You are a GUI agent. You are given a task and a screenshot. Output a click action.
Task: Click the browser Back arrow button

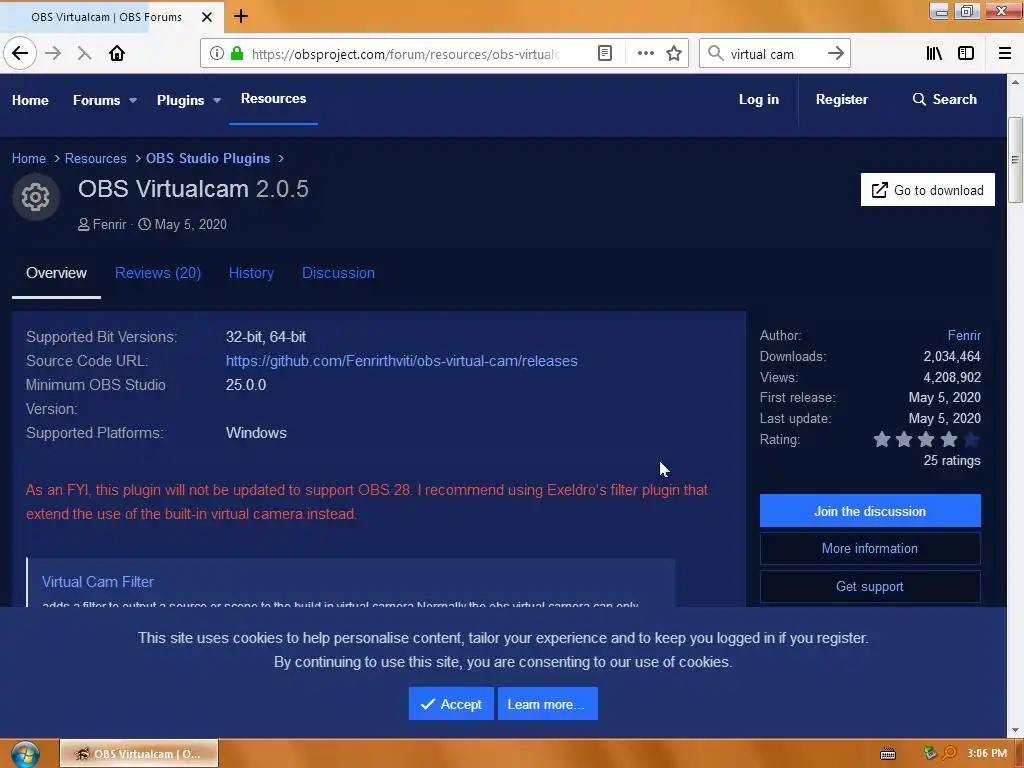(20, 54)
